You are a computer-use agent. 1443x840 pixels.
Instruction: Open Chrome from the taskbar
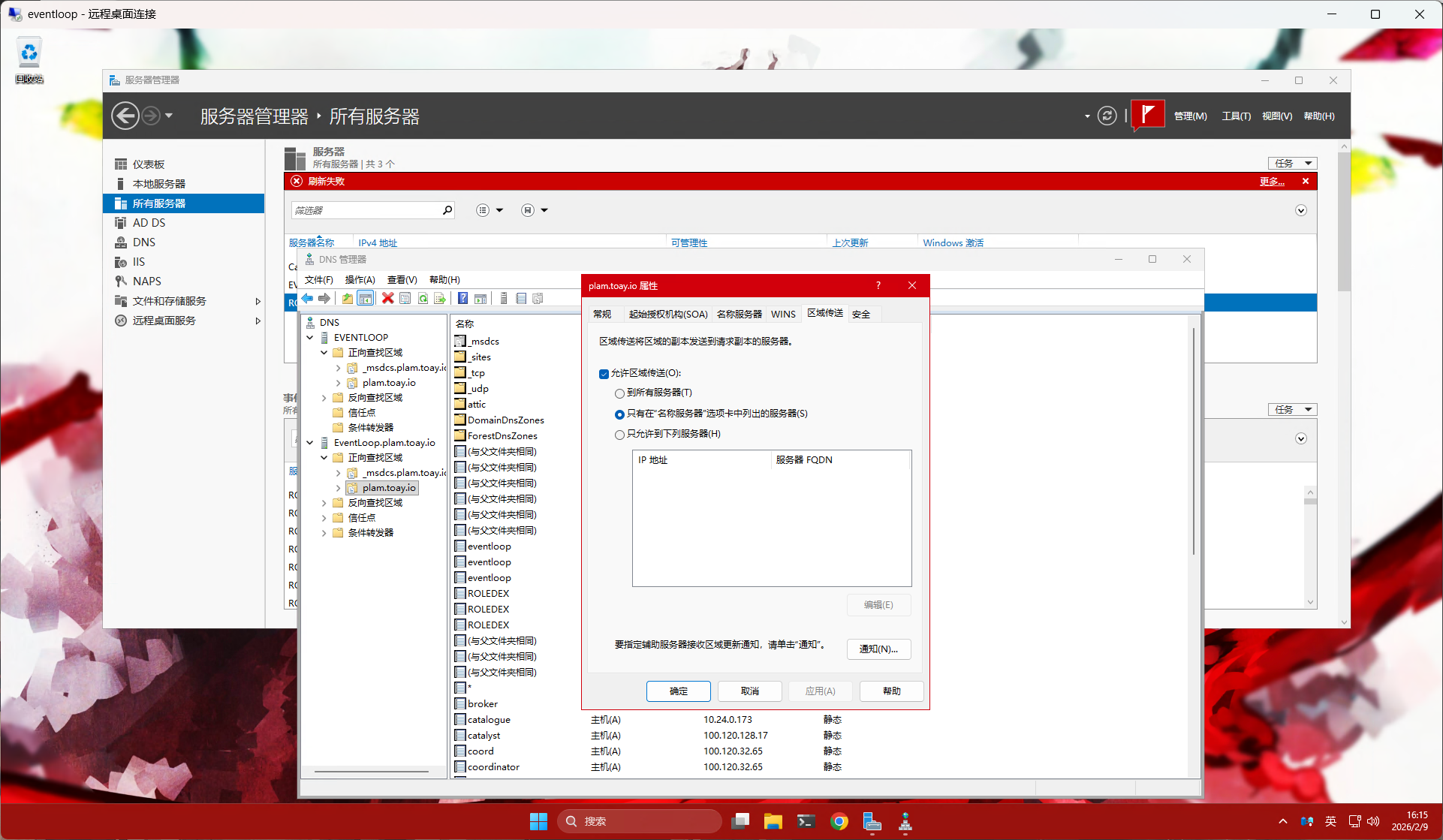click(x=839, y=821)
